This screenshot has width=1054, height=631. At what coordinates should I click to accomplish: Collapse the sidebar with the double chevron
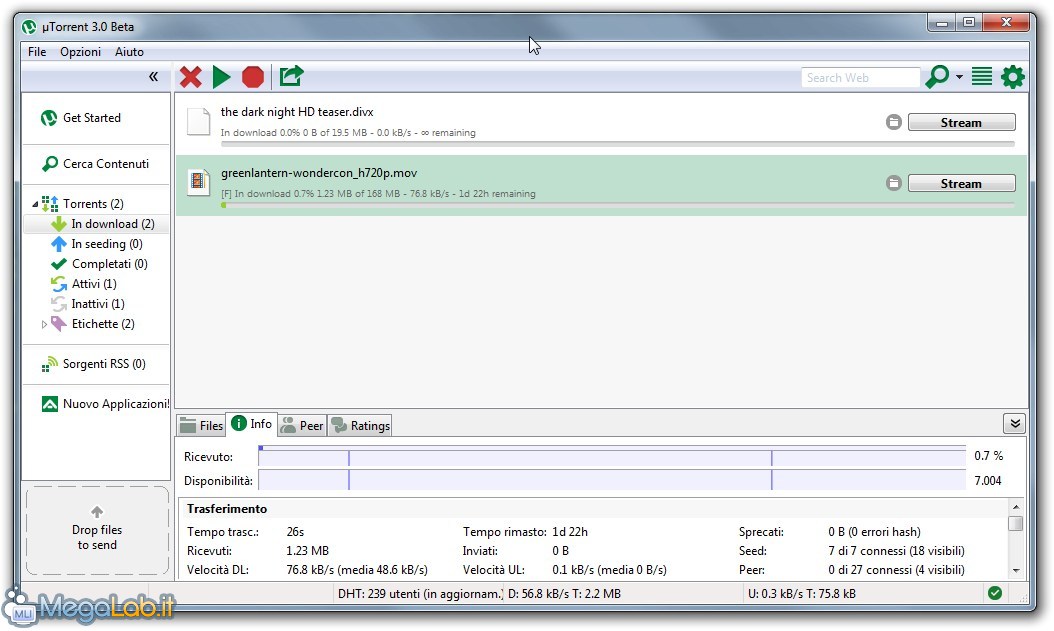coord(153,77)
